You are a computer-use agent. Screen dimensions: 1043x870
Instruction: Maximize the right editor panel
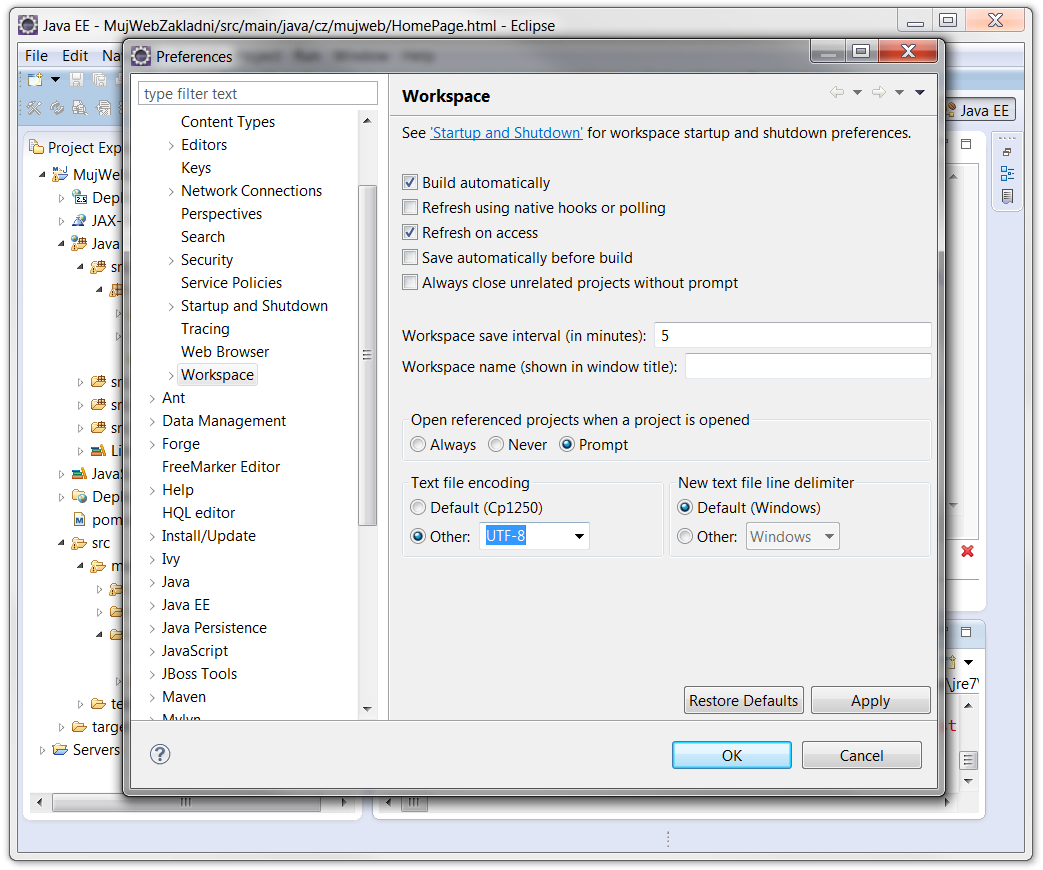point(967,144)
